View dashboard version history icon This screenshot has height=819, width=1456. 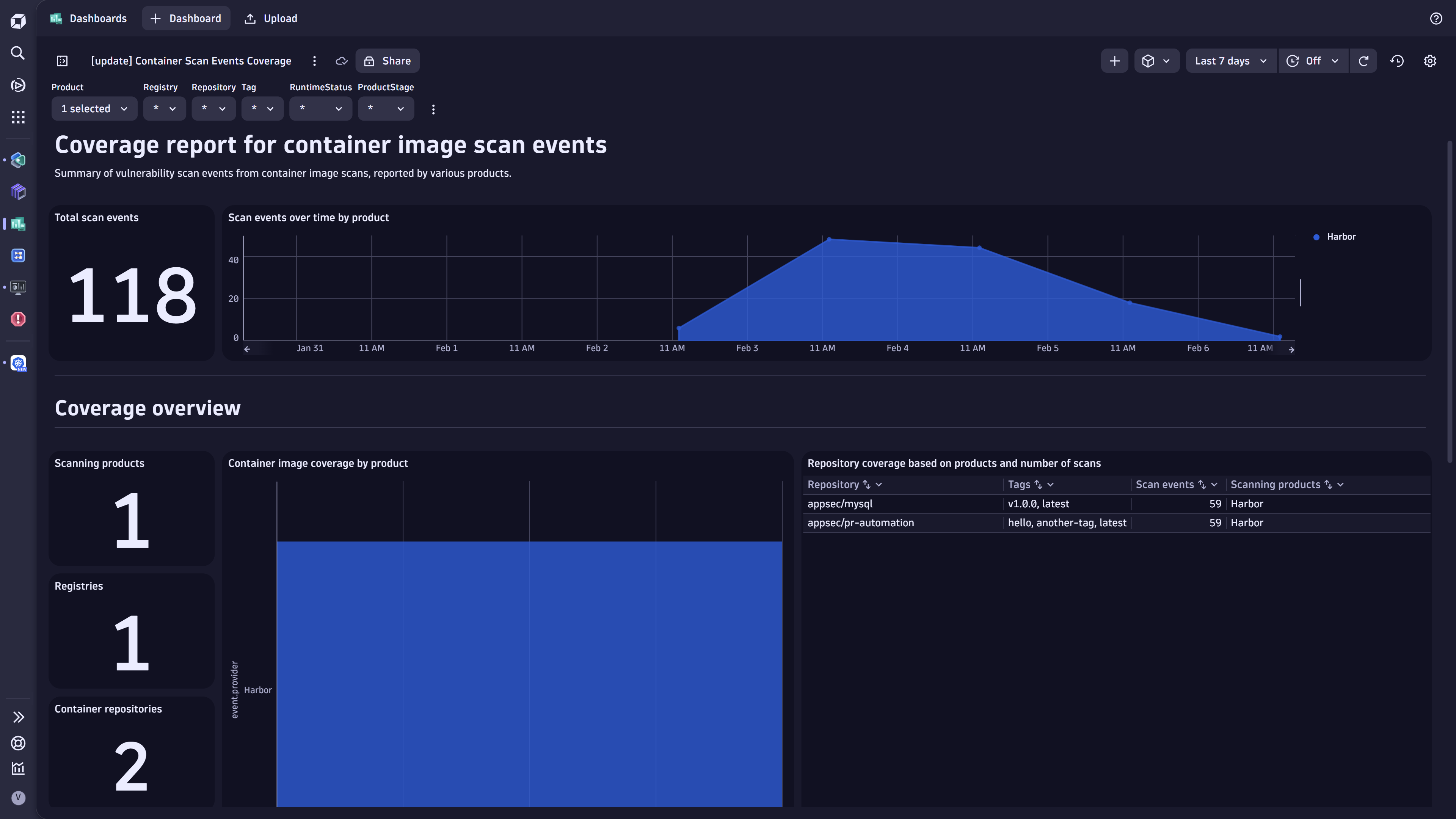[x=1396, y=61]
